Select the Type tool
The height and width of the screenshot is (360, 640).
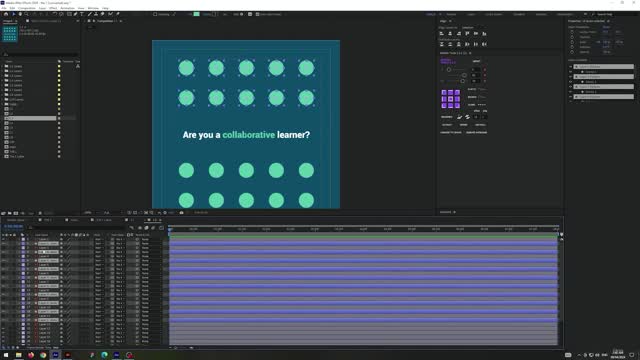click(82, 14)
